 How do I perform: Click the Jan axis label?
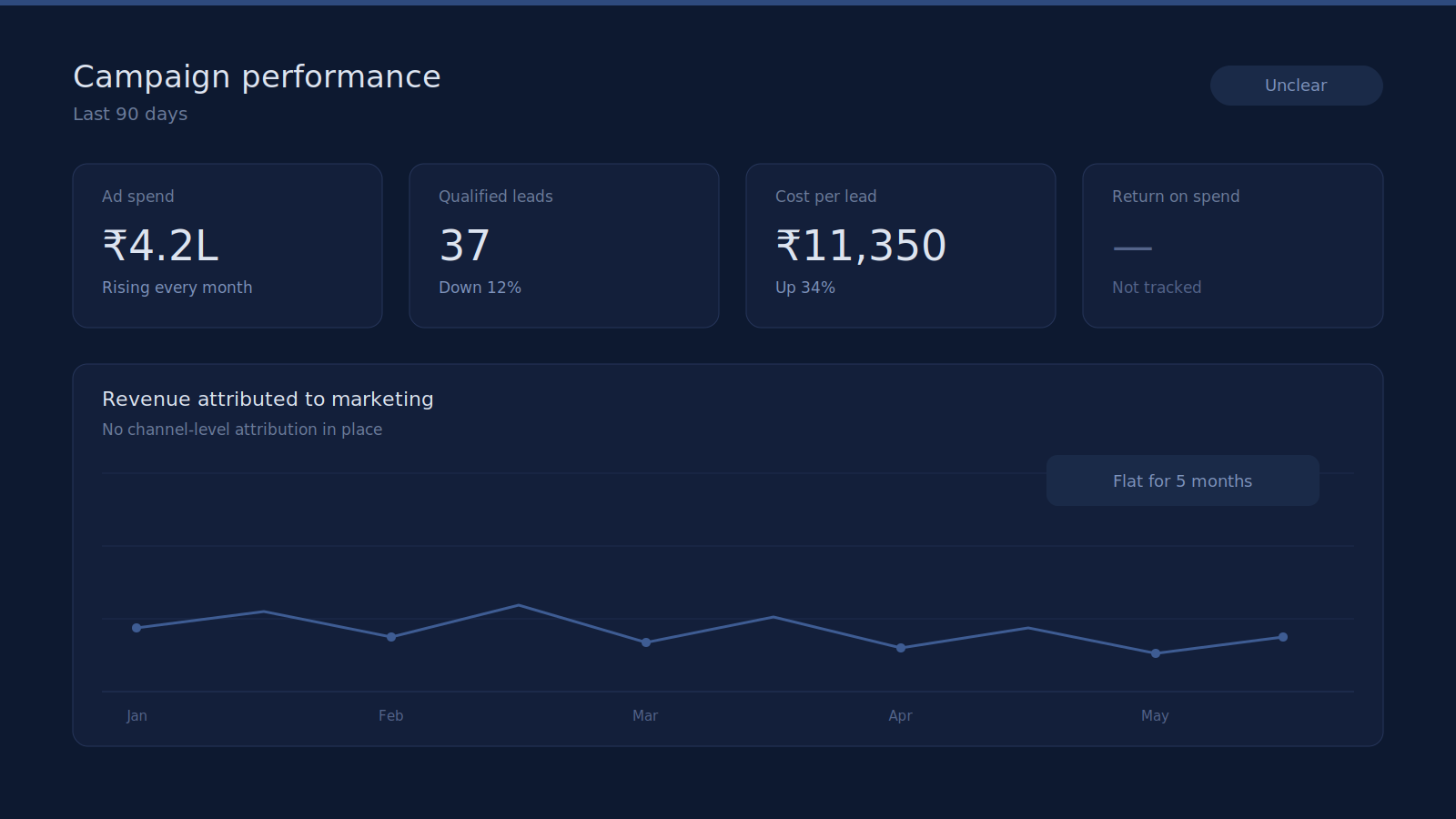(x=136, y=716)
